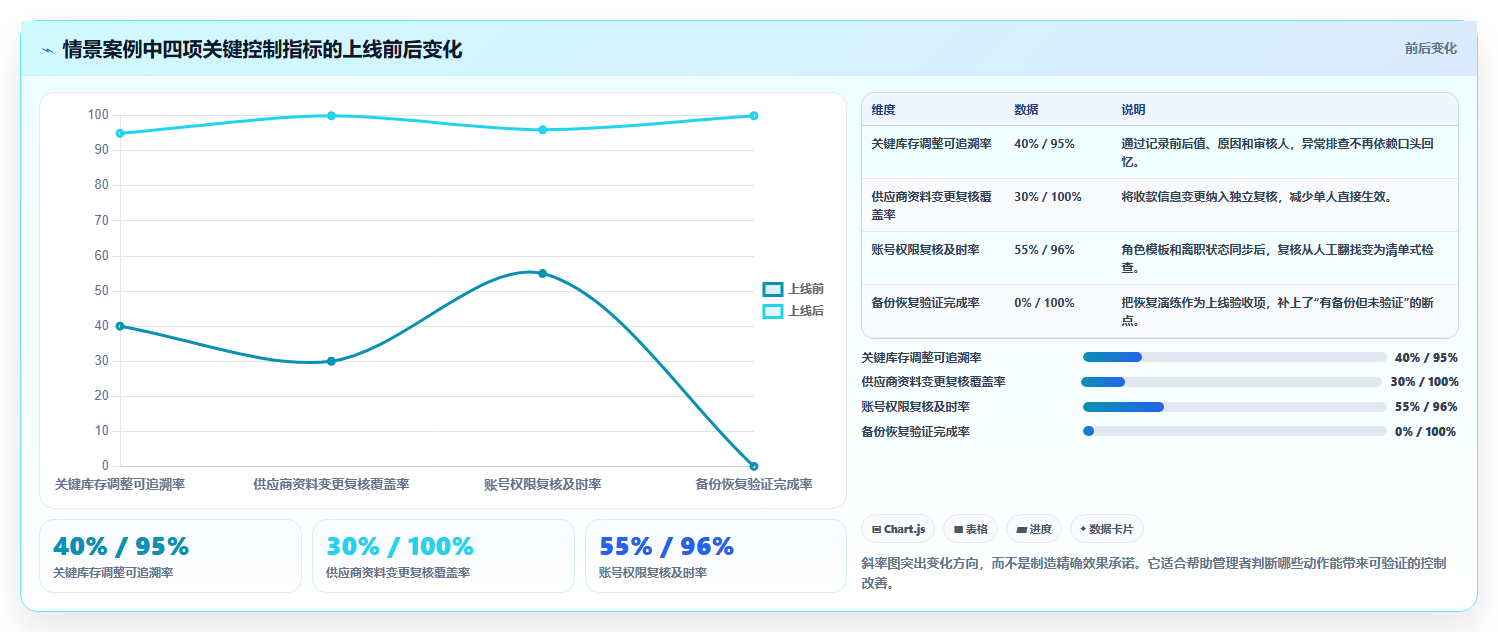Click the 说明 column header
The height and width of the screenshot is (632, 1498).
1134,109
